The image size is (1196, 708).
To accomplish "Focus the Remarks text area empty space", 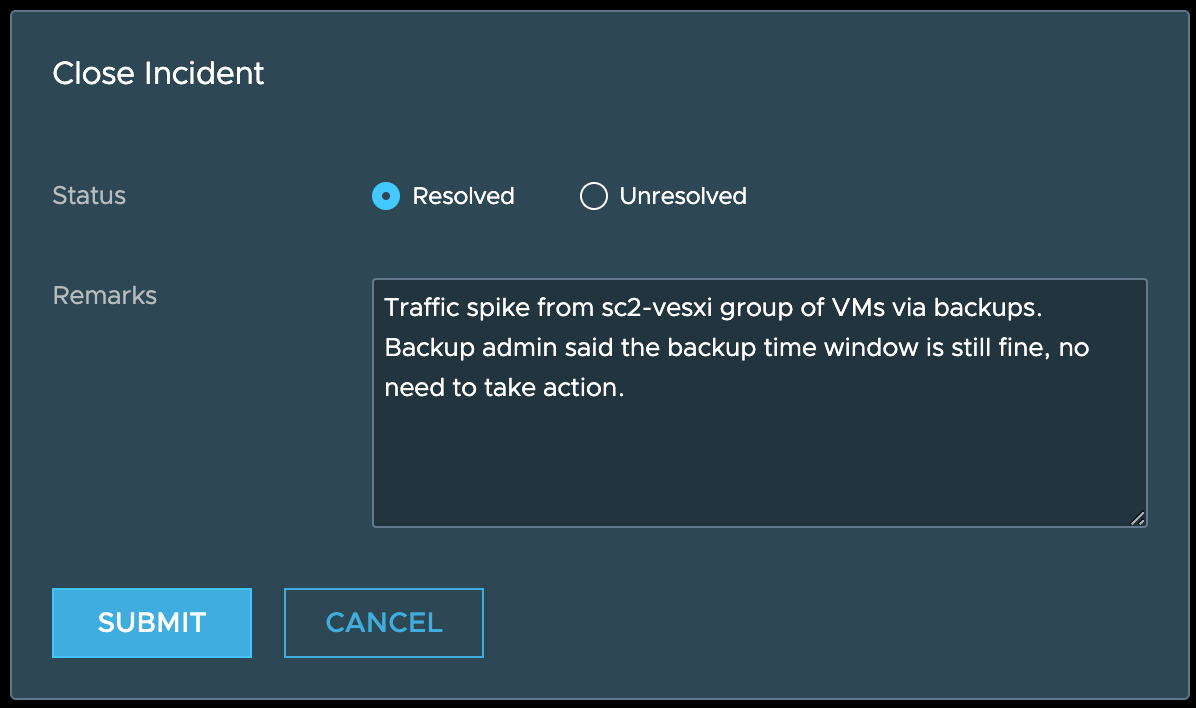I will point(760,460).
